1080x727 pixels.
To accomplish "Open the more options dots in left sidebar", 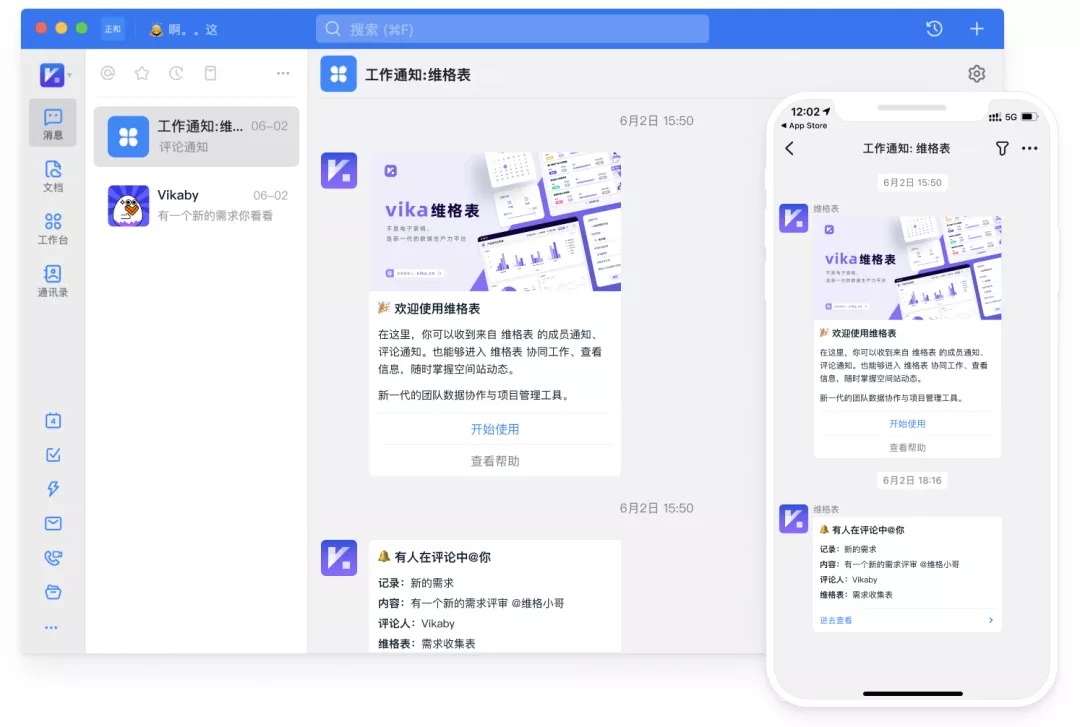I will (51, 628).
